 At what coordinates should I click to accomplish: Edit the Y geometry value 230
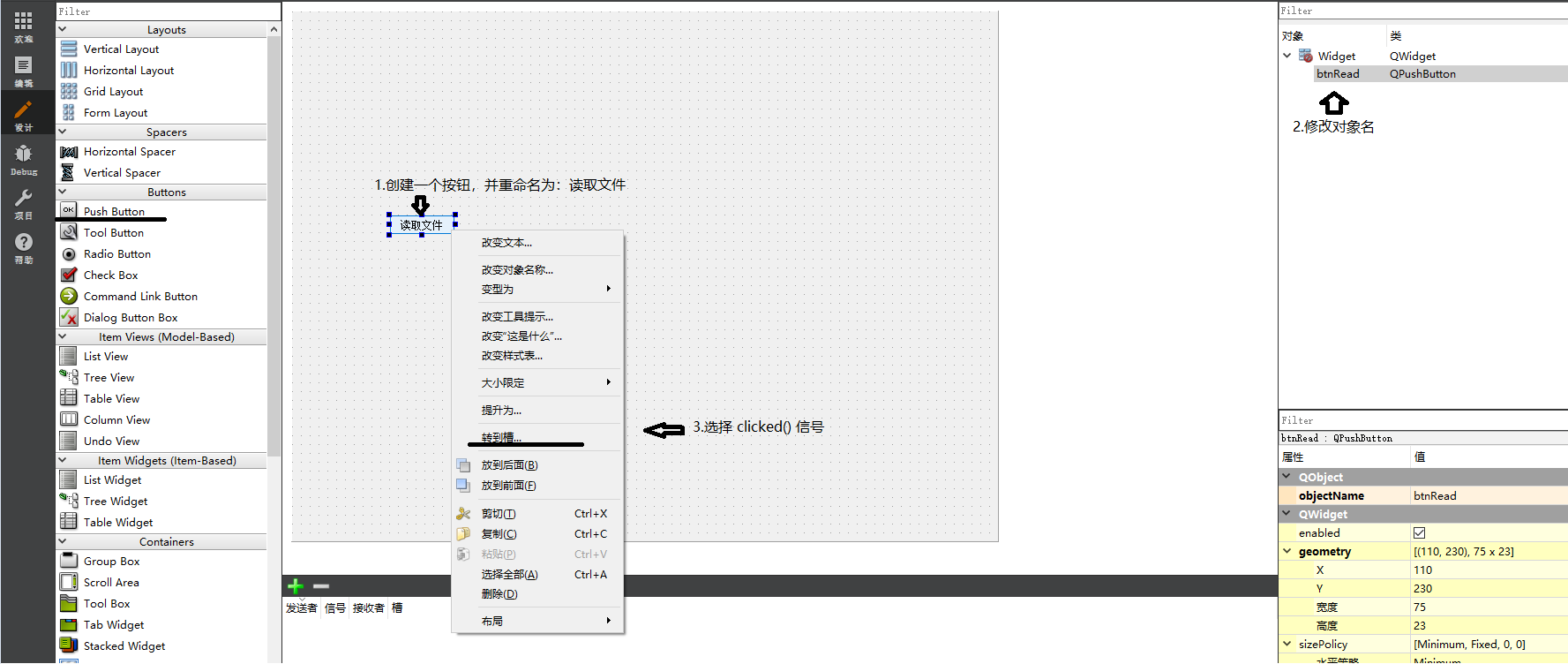point(1489,589)
